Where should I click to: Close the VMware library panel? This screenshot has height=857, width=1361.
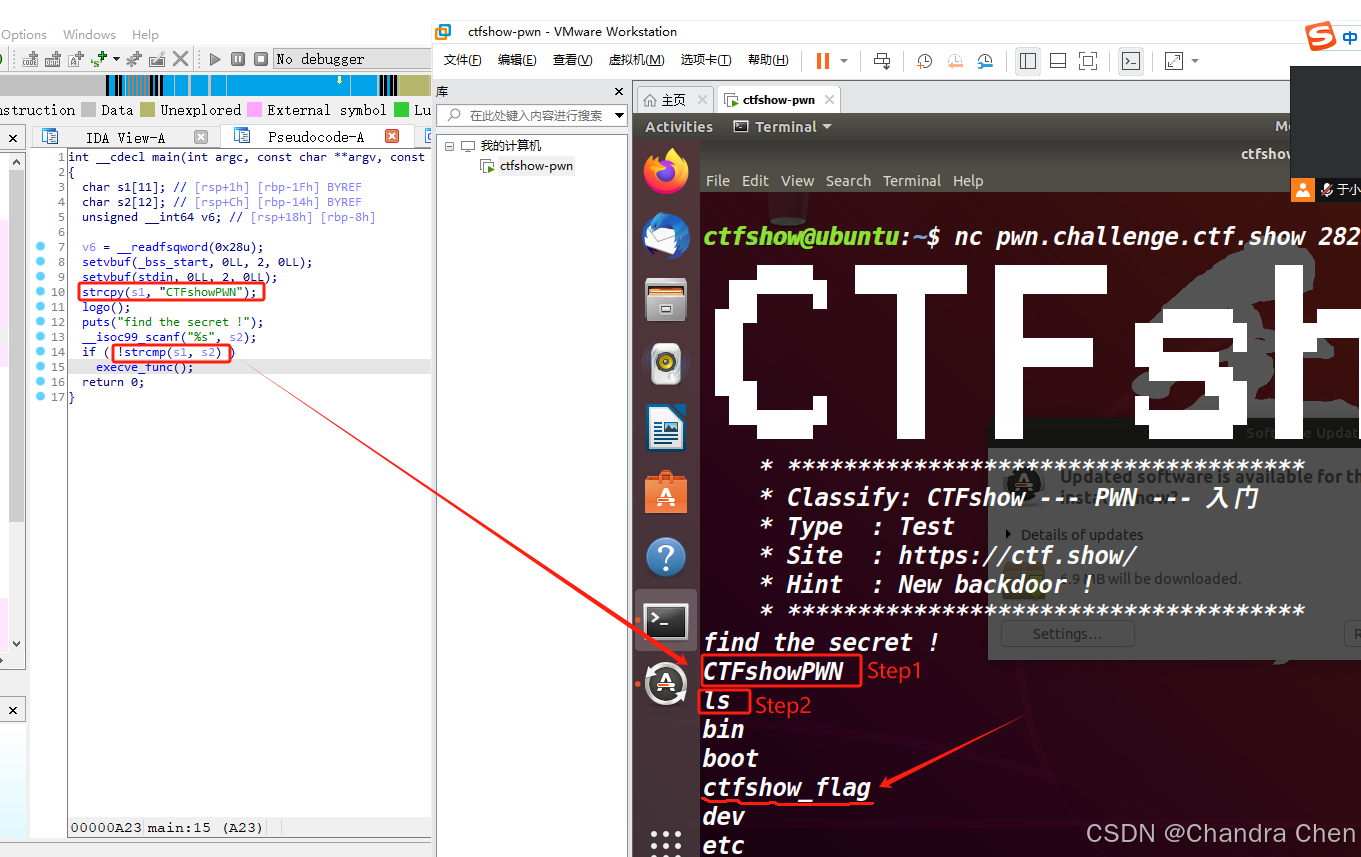[619, 91]
